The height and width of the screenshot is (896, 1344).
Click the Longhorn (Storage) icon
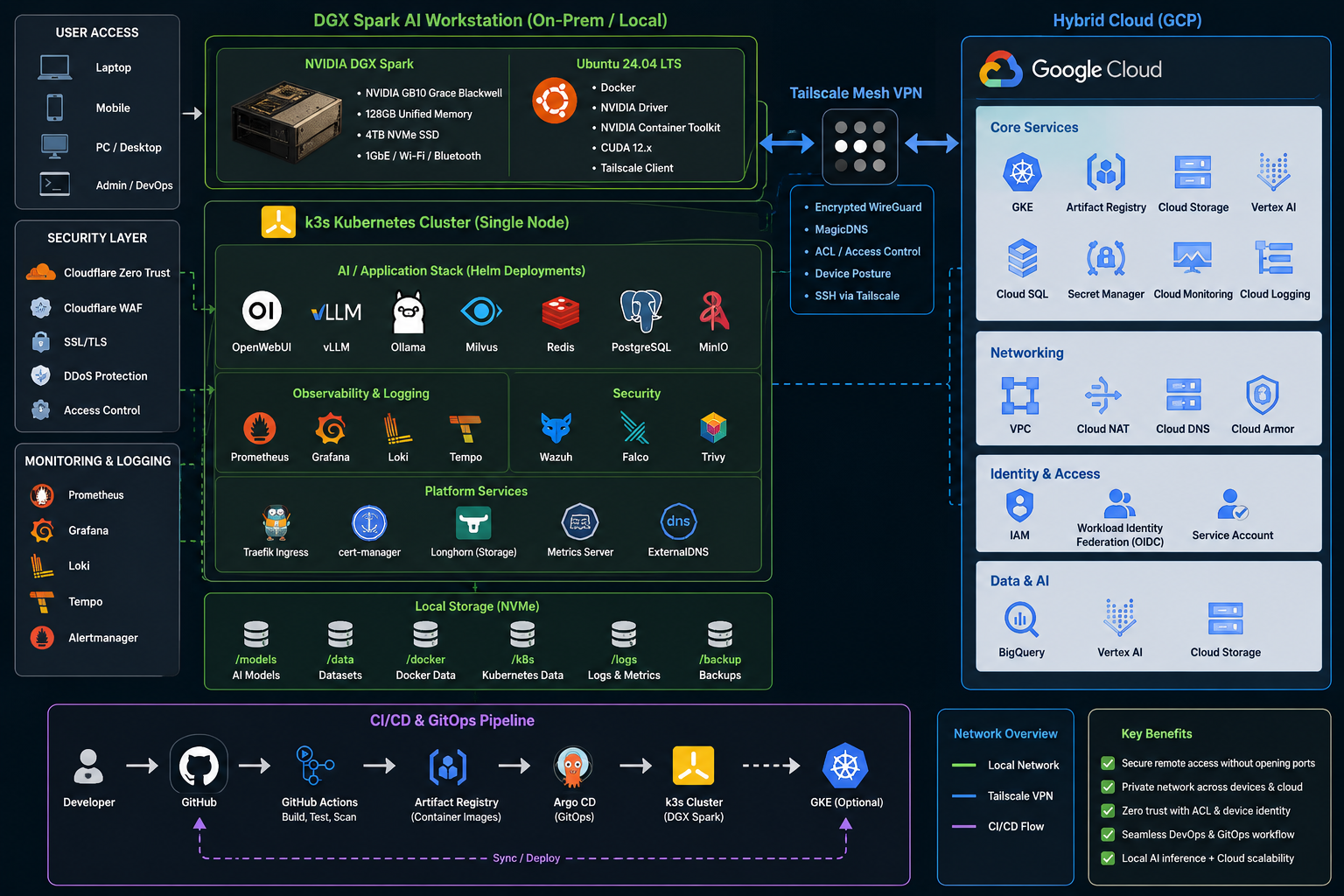(x=473, y=523)
